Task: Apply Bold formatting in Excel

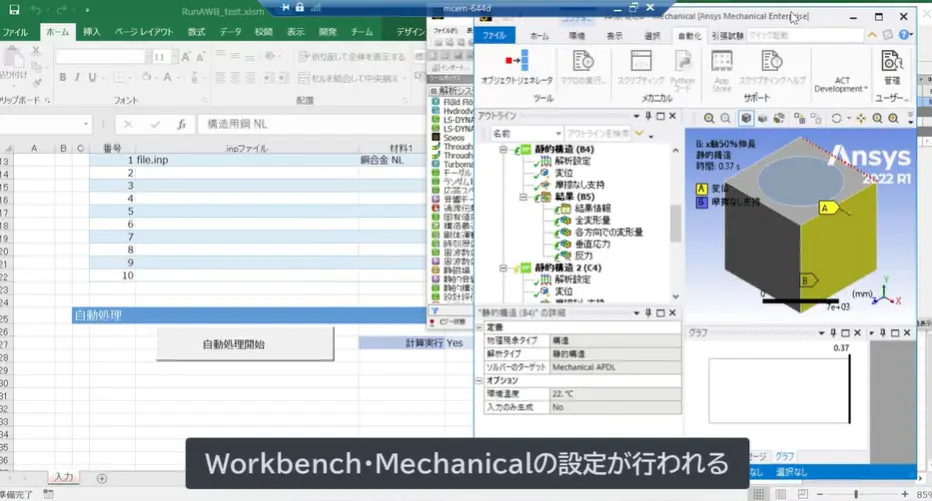Action: click(62, 77)
